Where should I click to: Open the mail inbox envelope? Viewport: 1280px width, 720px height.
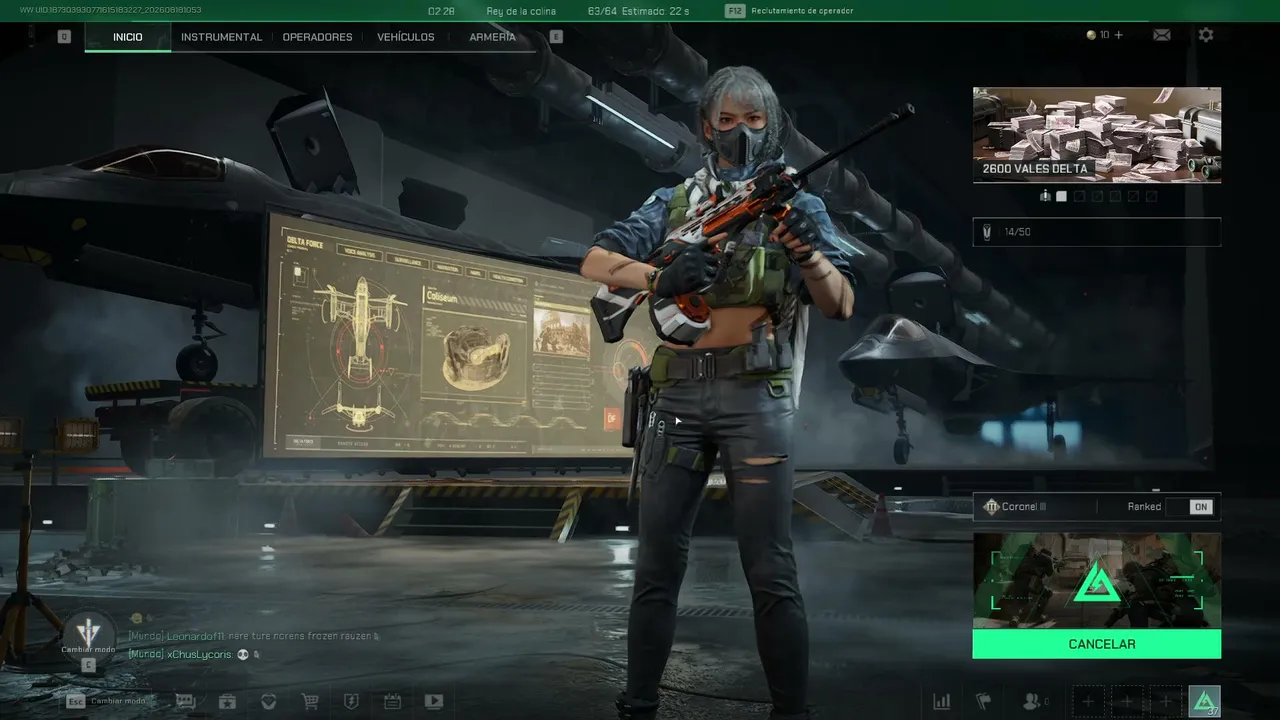1161,35
